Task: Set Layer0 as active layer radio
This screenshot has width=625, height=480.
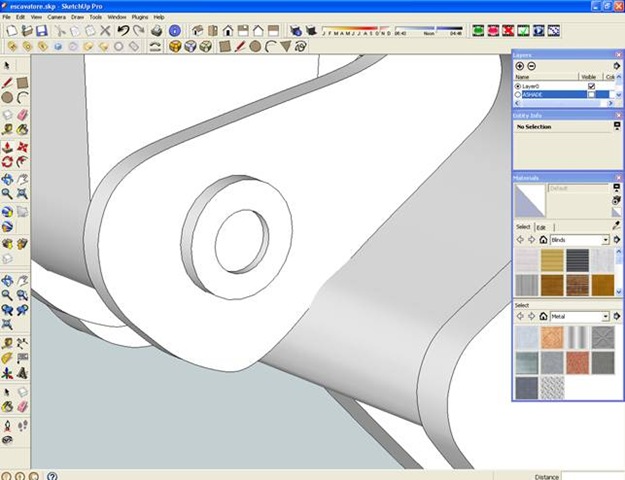Action: point(518,86)
